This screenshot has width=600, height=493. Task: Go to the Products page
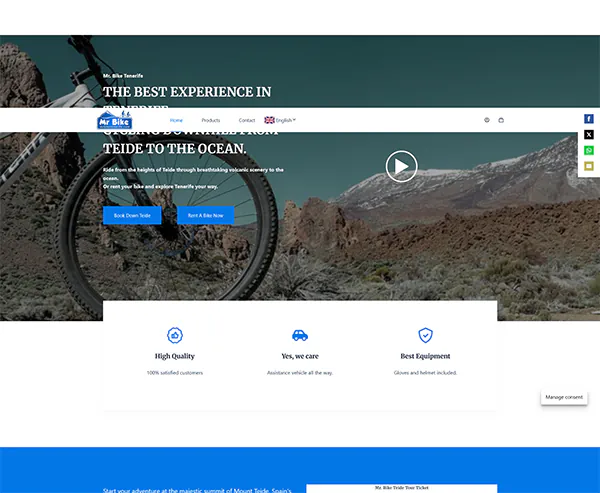click(210, 120)
